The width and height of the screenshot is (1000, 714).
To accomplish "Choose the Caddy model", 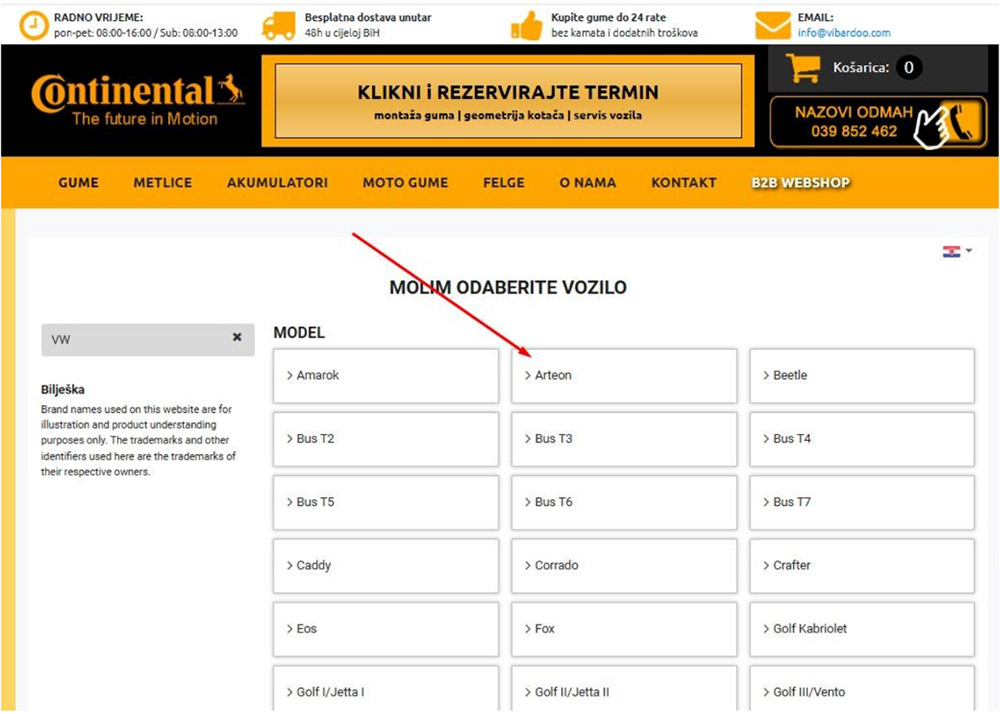I will (x=386, y=565).
